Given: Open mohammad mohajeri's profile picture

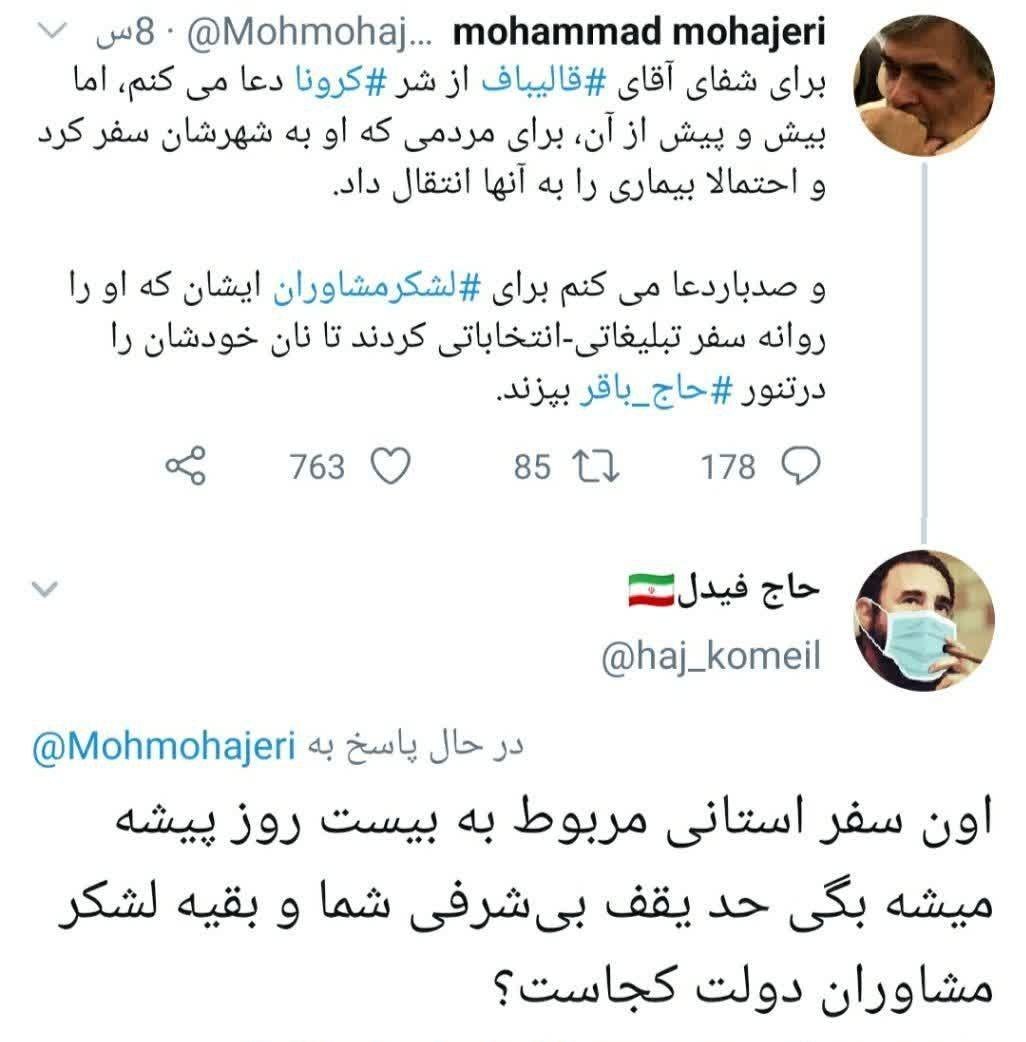Looking at the screenshot, I should (x=927, y=86).
